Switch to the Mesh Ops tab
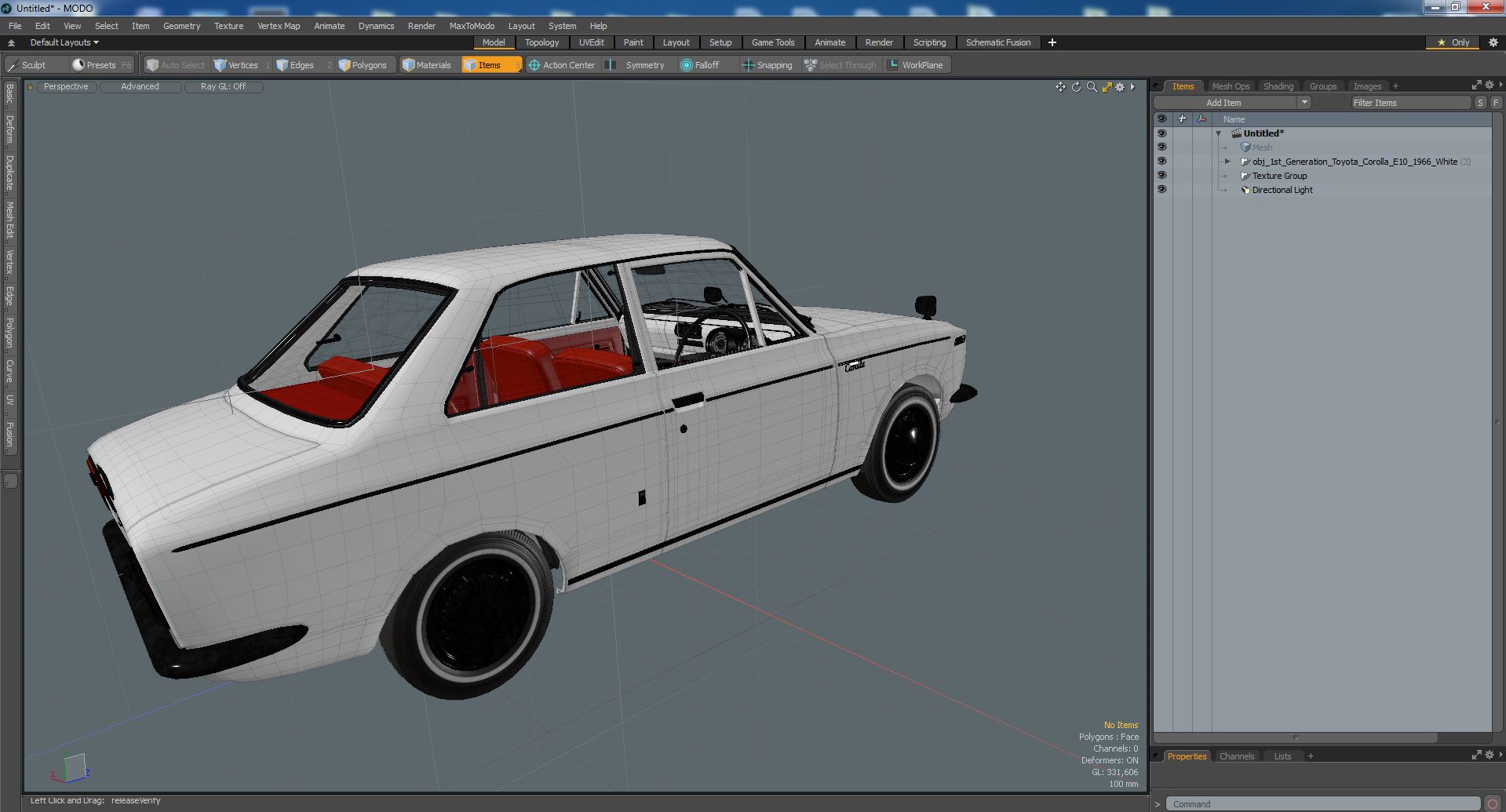Viewport: 1506px width, 812px height. point(1231,86)
